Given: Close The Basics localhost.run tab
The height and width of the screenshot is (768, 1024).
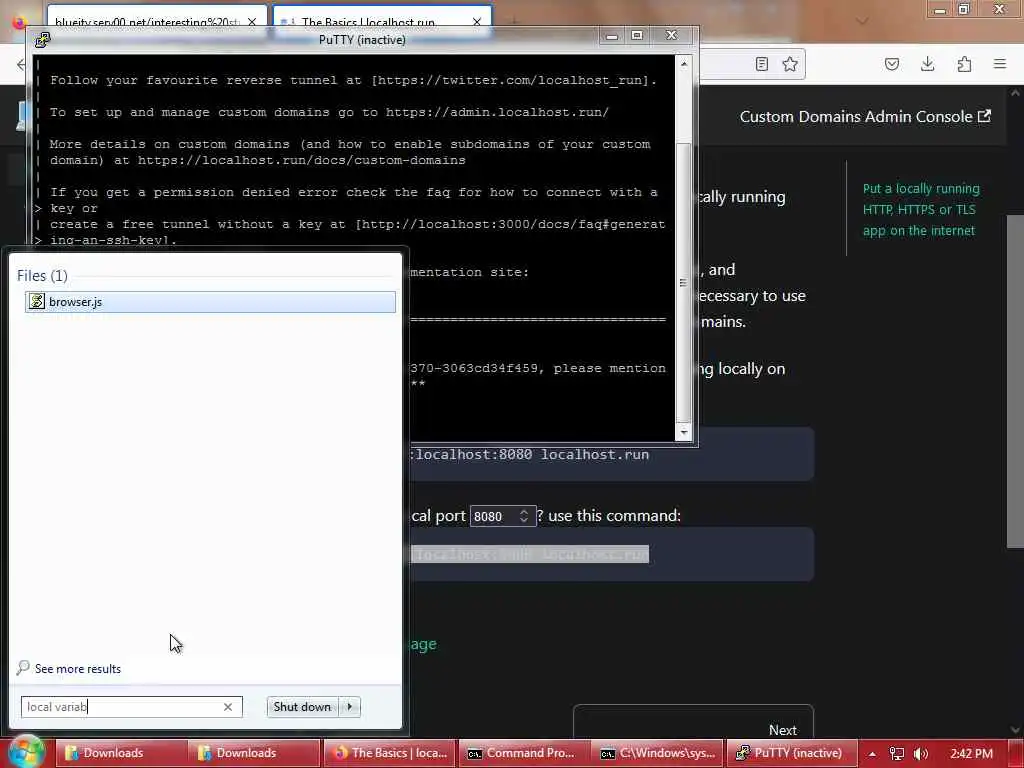Looking at the screenshot, I should coord(477,22).
